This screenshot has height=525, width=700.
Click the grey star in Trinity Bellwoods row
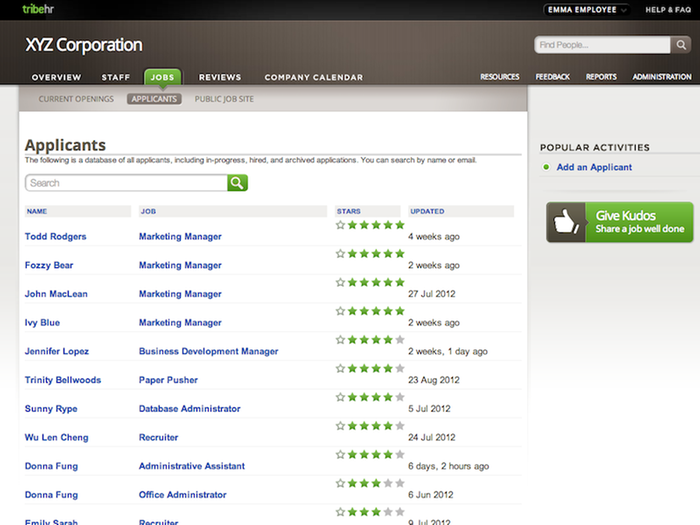[x=400, y=368]
